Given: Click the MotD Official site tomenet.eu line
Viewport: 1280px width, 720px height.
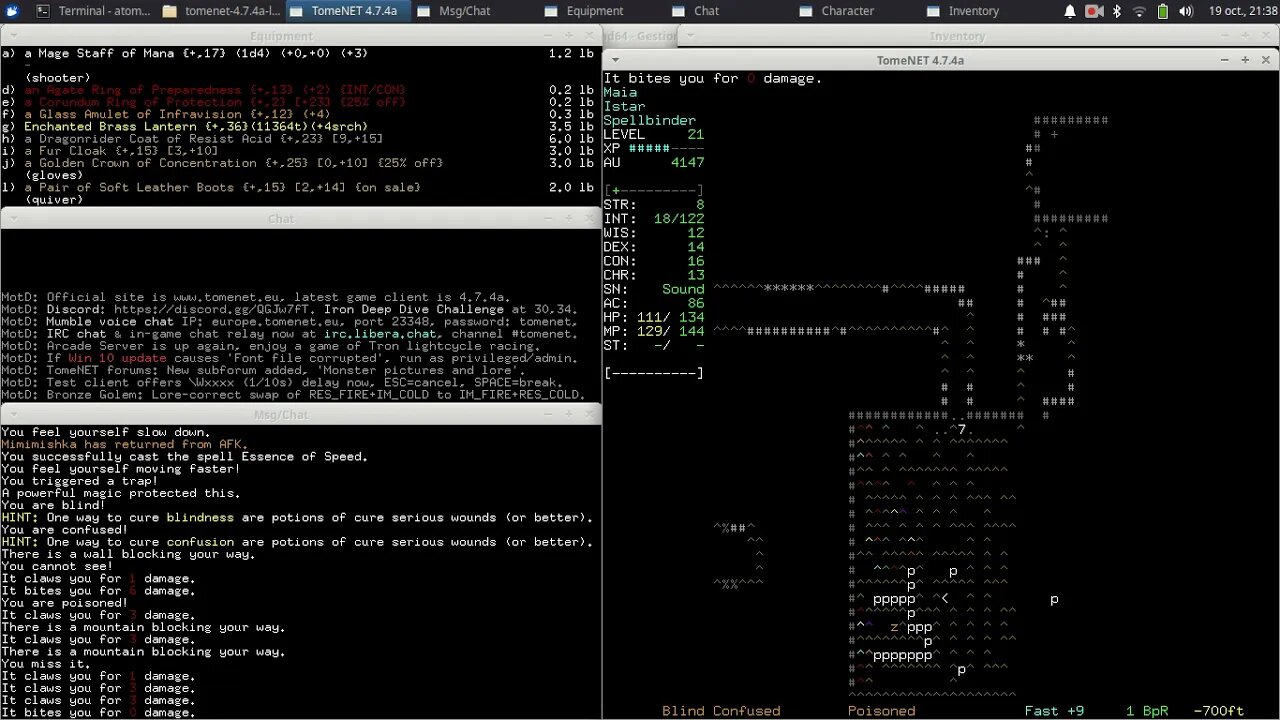Looking at the screenshot, I should (256, 297).
